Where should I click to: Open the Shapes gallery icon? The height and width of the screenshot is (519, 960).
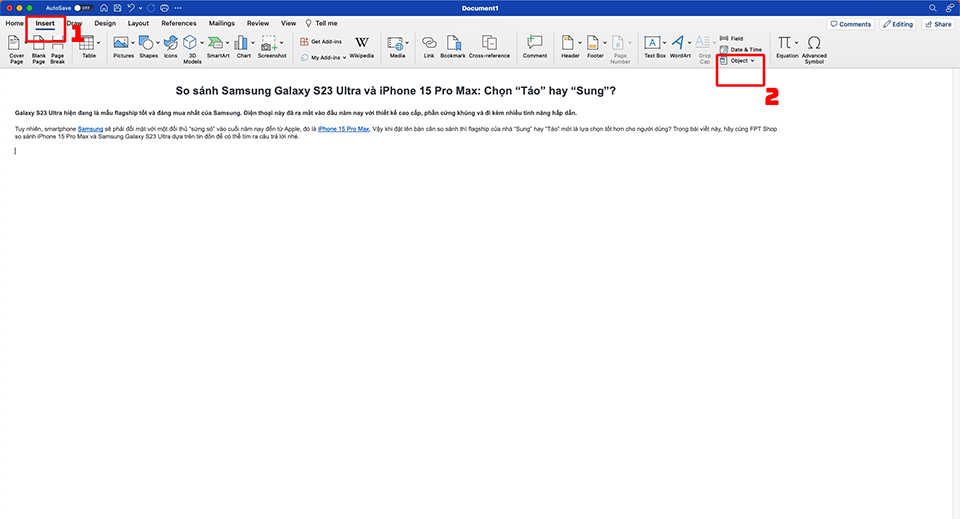(146, 43)
